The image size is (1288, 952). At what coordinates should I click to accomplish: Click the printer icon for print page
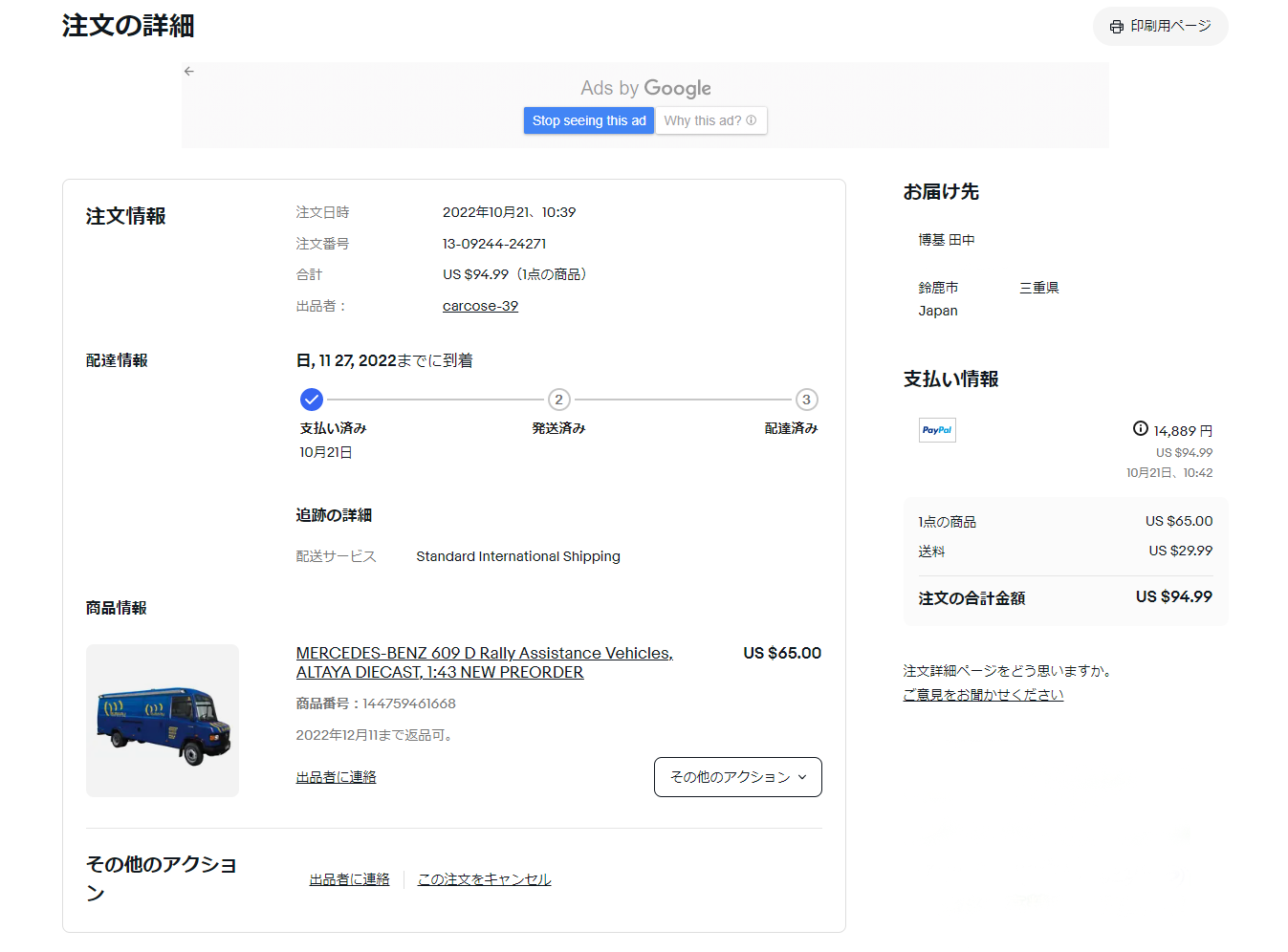[1116, 27]
